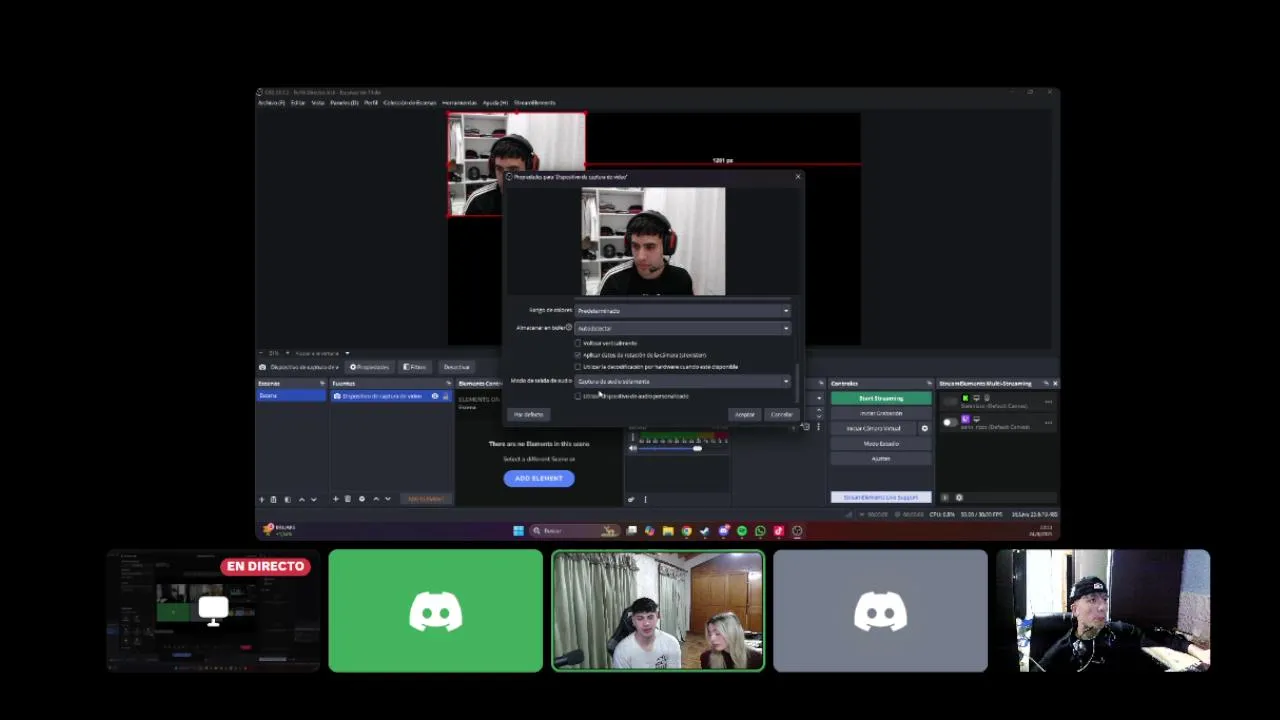Open options for Twitch multi-streaming destination

coord(1048,422)
